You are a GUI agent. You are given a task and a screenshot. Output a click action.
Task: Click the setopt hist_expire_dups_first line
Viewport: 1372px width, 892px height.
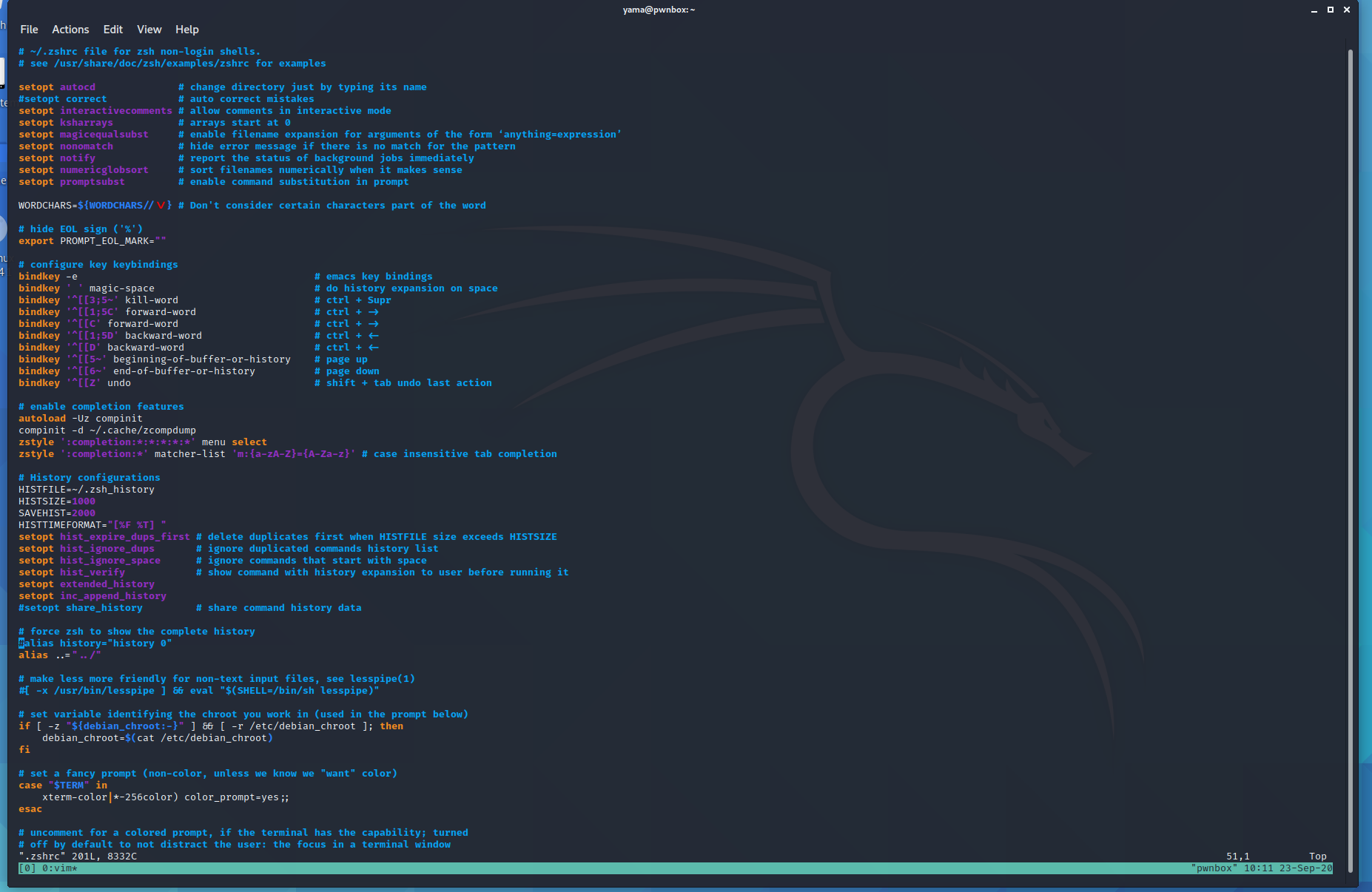coord(288,537)
